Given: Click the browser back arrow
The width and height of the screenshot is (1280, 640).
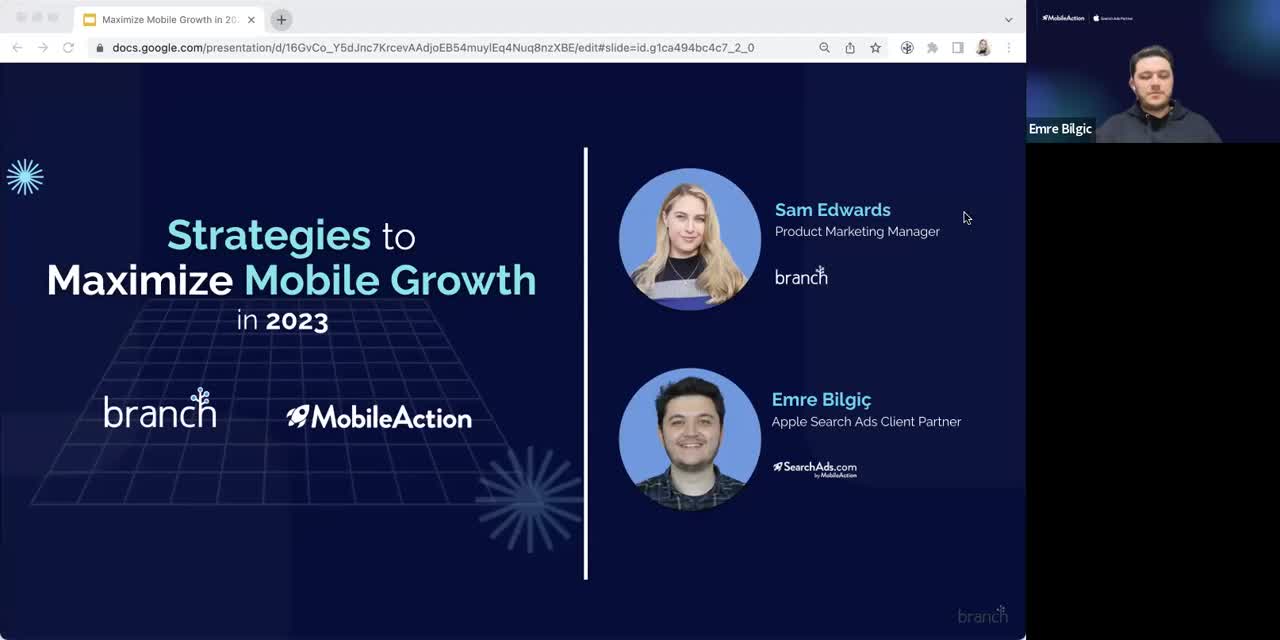Looking at the screenshot, I should pos(17,47).
